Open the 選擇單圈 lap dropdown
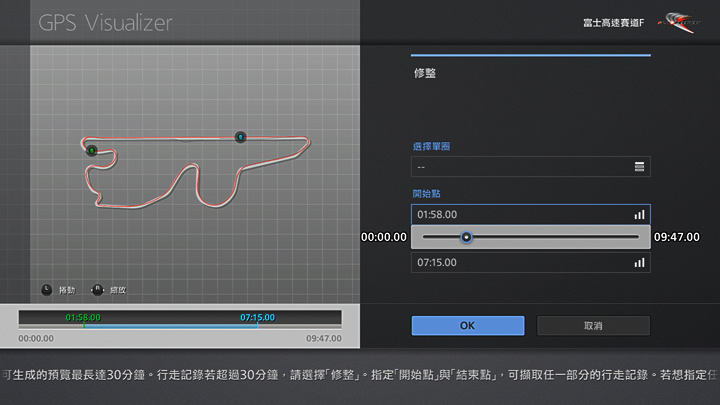The image size is (720, 405). (530, 166)
